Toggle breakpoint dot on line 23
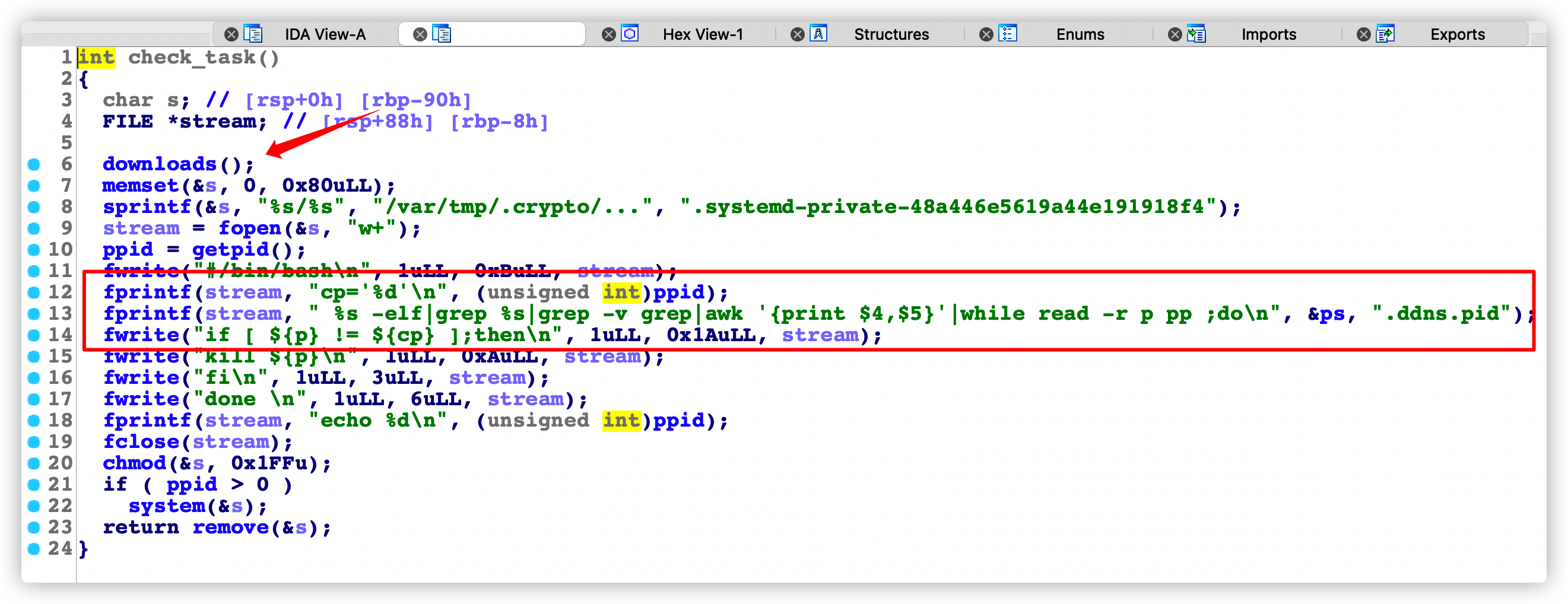The image size is (1568, 604). click(34, 527)
